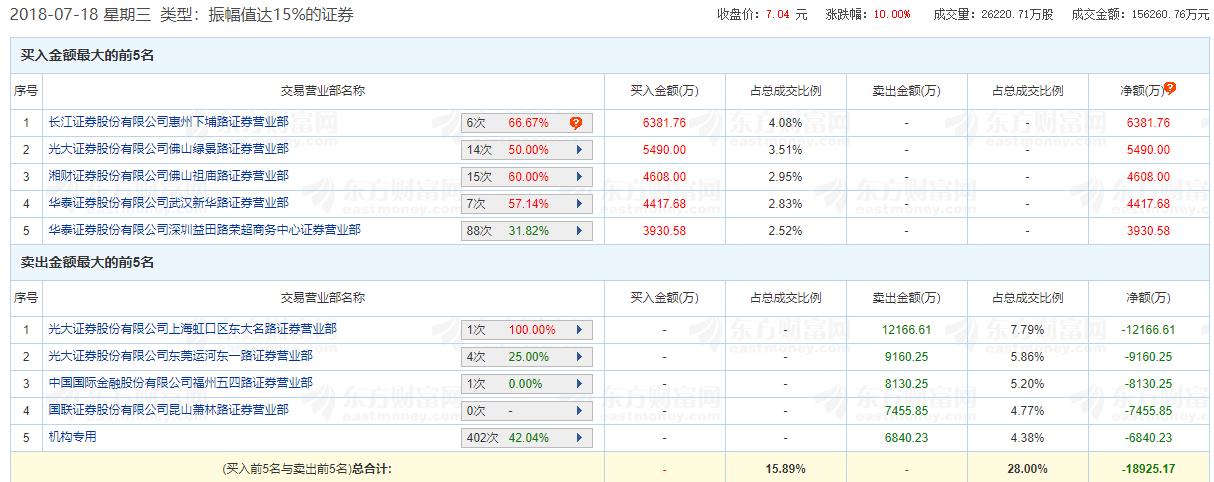Screen dimensions: 1214x482
Task: Click arrow icon next to 7次 57.14%
Action: (578, 204)
